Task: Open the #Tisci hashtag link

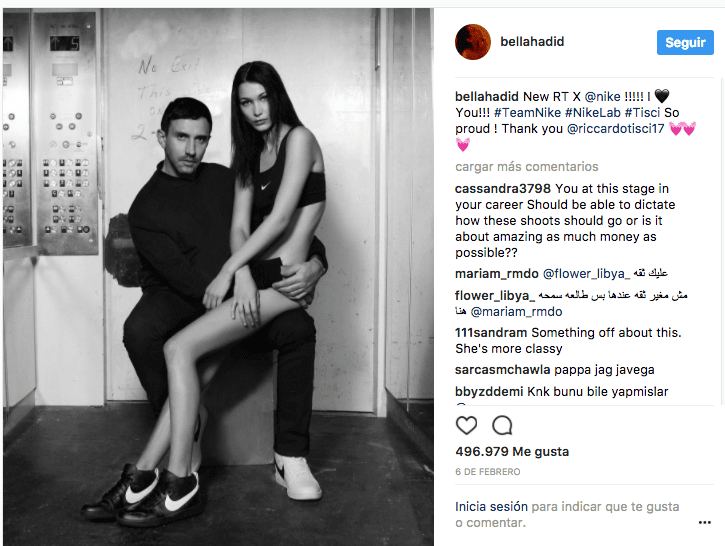Action: click(642, 113)
